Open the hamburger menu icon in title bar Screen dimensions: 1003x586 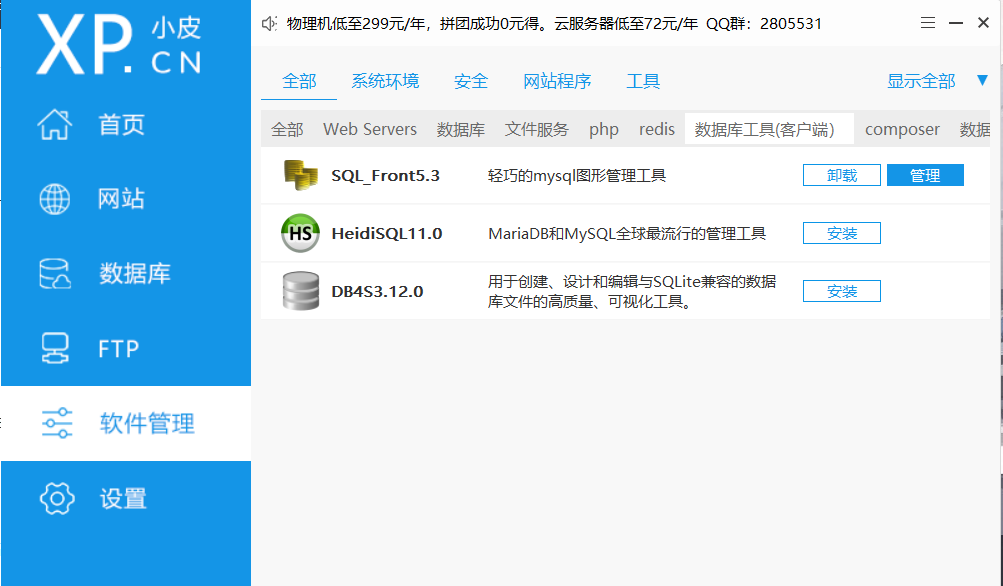coord(928,23)
